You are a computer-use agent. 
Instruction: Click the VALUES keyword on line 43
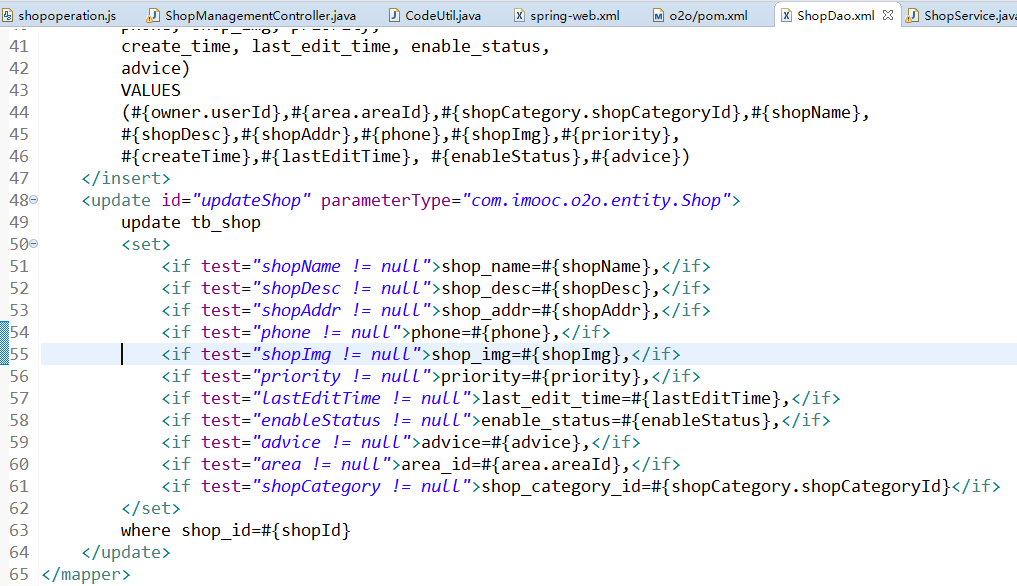pos(150,90)
